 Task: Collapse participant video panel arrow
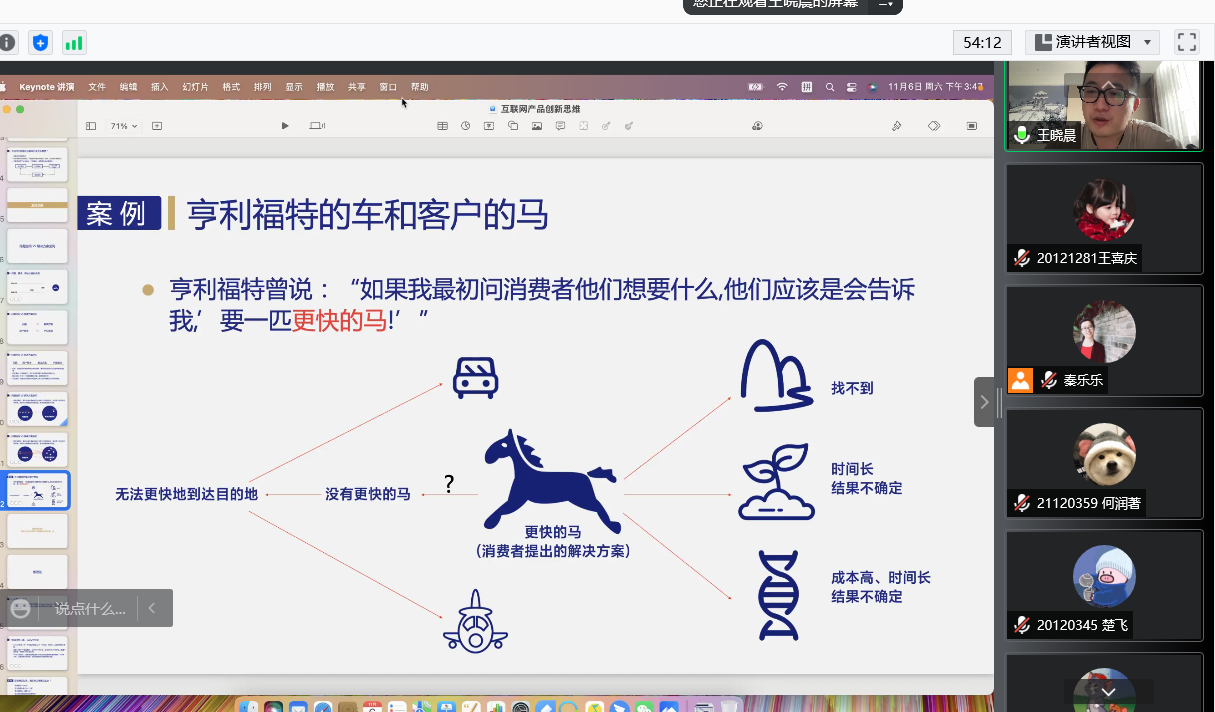[x=985, y=402]
